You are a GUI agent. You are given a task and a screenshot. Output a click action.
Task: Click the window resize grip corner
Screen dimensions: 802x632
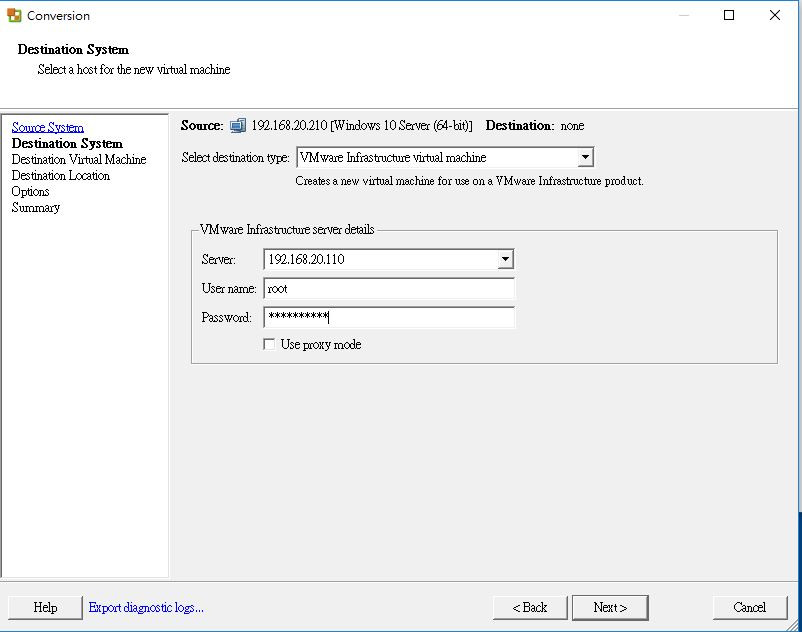tap(792, 625)
